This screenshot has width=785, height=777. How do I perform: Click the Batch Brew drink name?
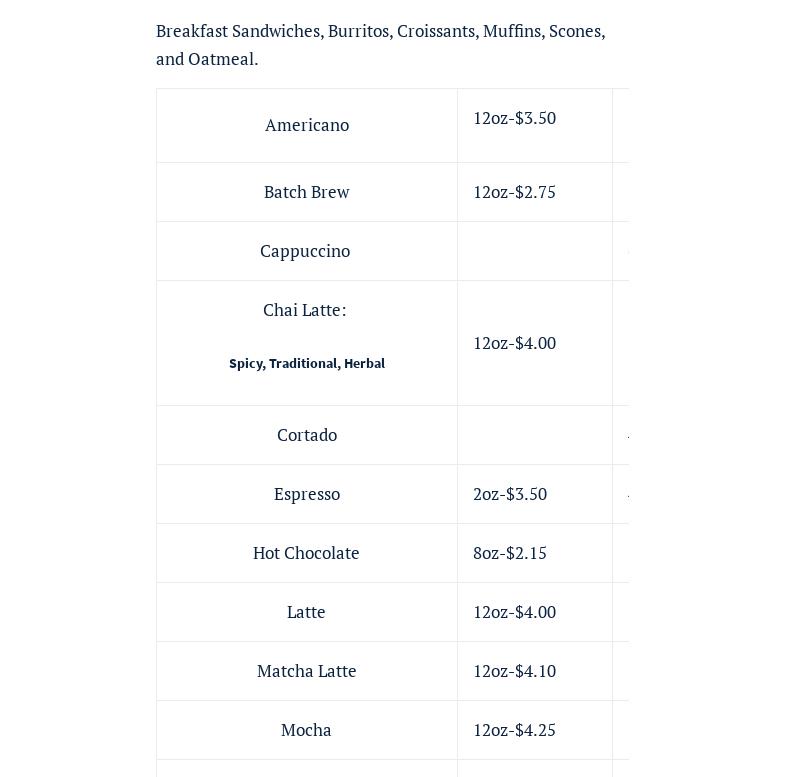[x=306, y=192]
